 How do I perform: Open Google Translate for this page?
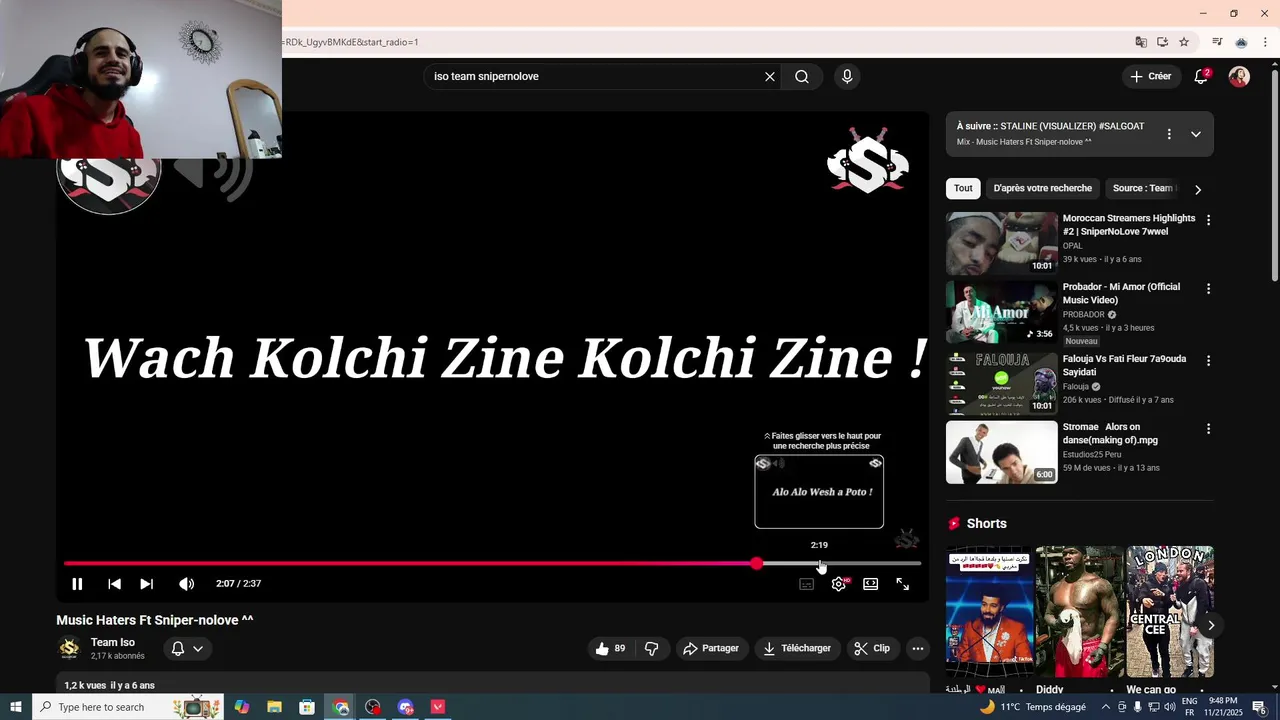1141,42
